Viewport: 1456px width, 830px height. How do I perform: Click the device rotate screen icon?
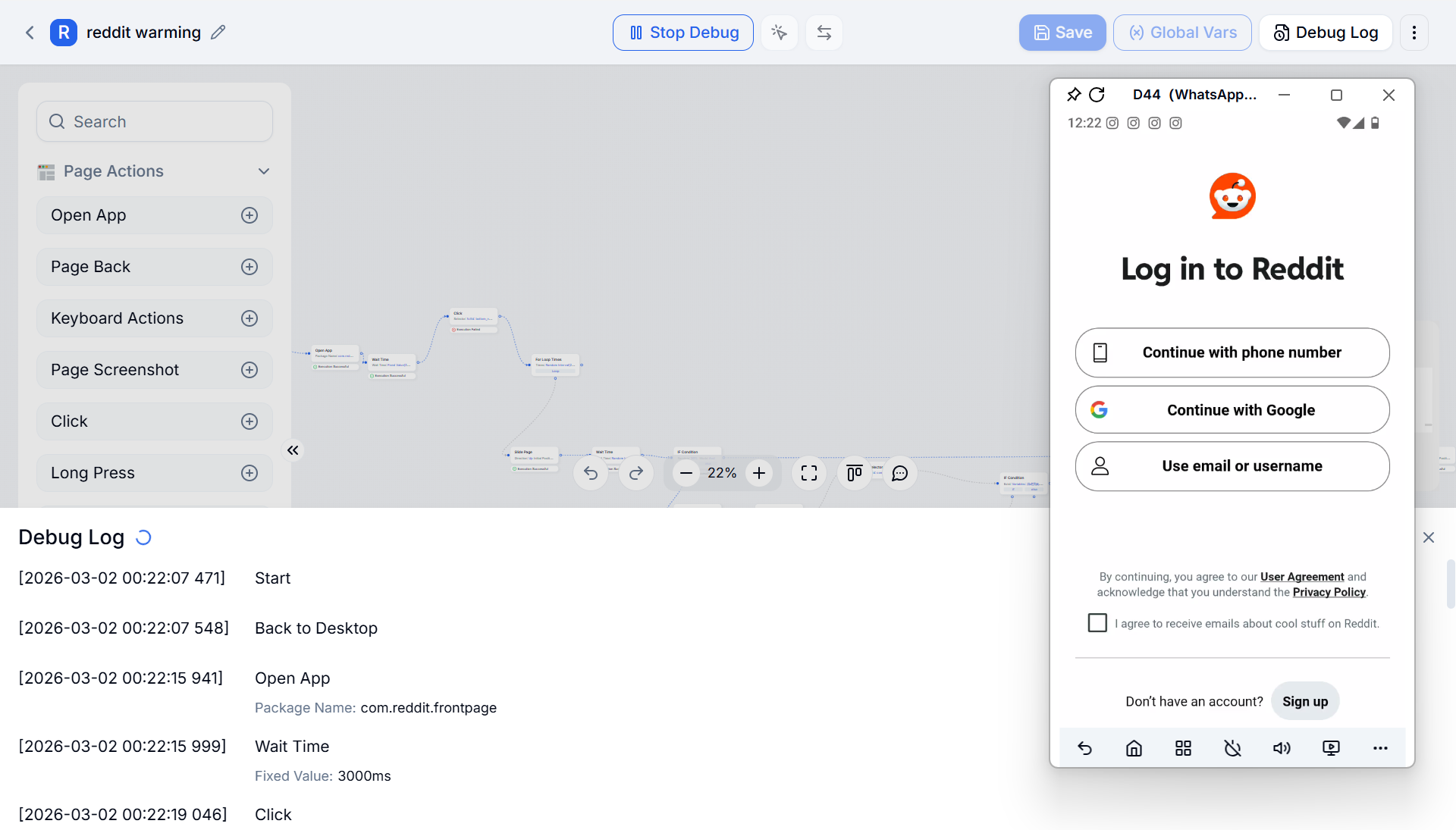click(x=1232, y=748)
